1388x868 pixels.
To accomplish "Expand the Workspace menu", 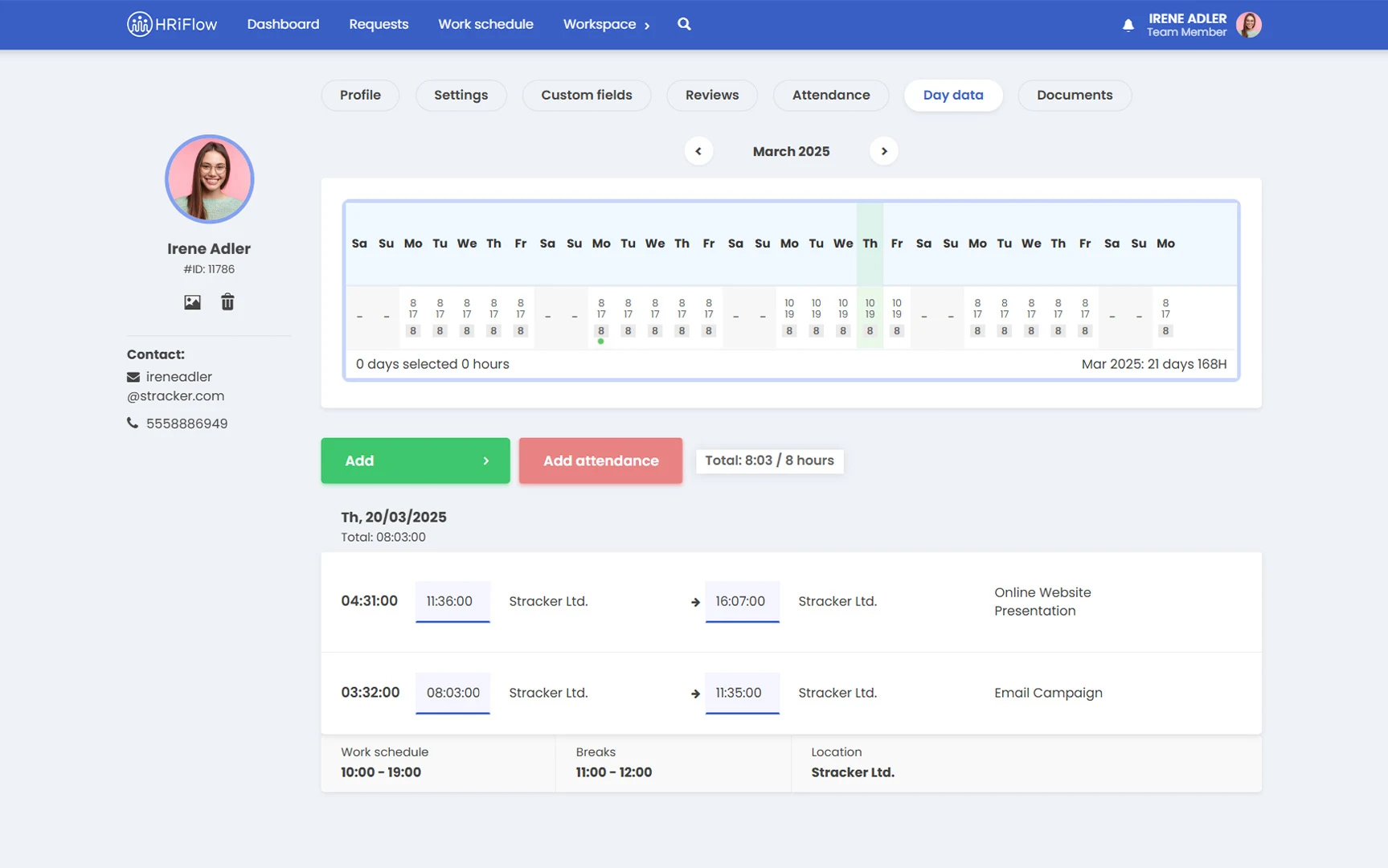I will [x=606, y=24].
